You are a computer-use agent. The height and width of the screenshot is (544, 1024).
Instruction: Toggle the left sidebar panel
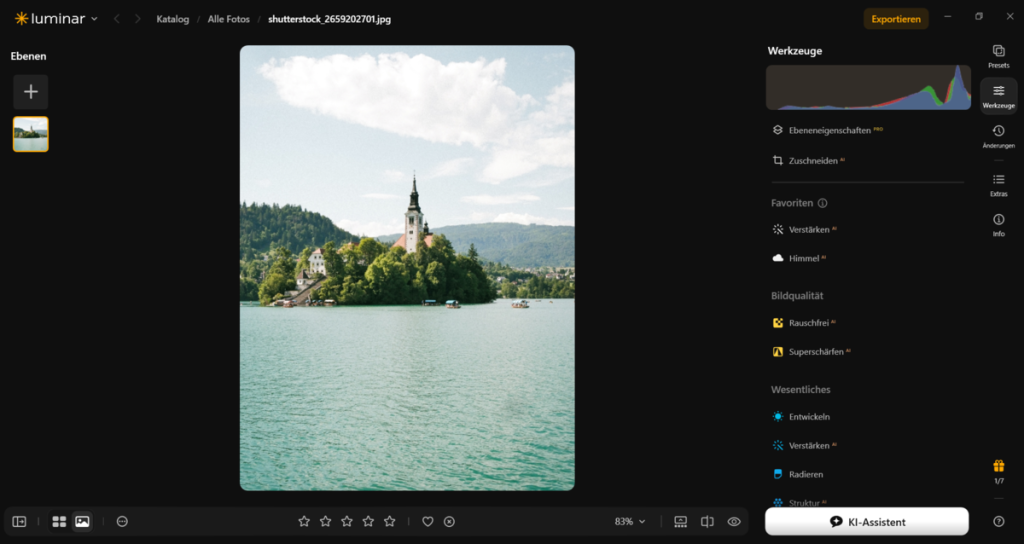20,521
